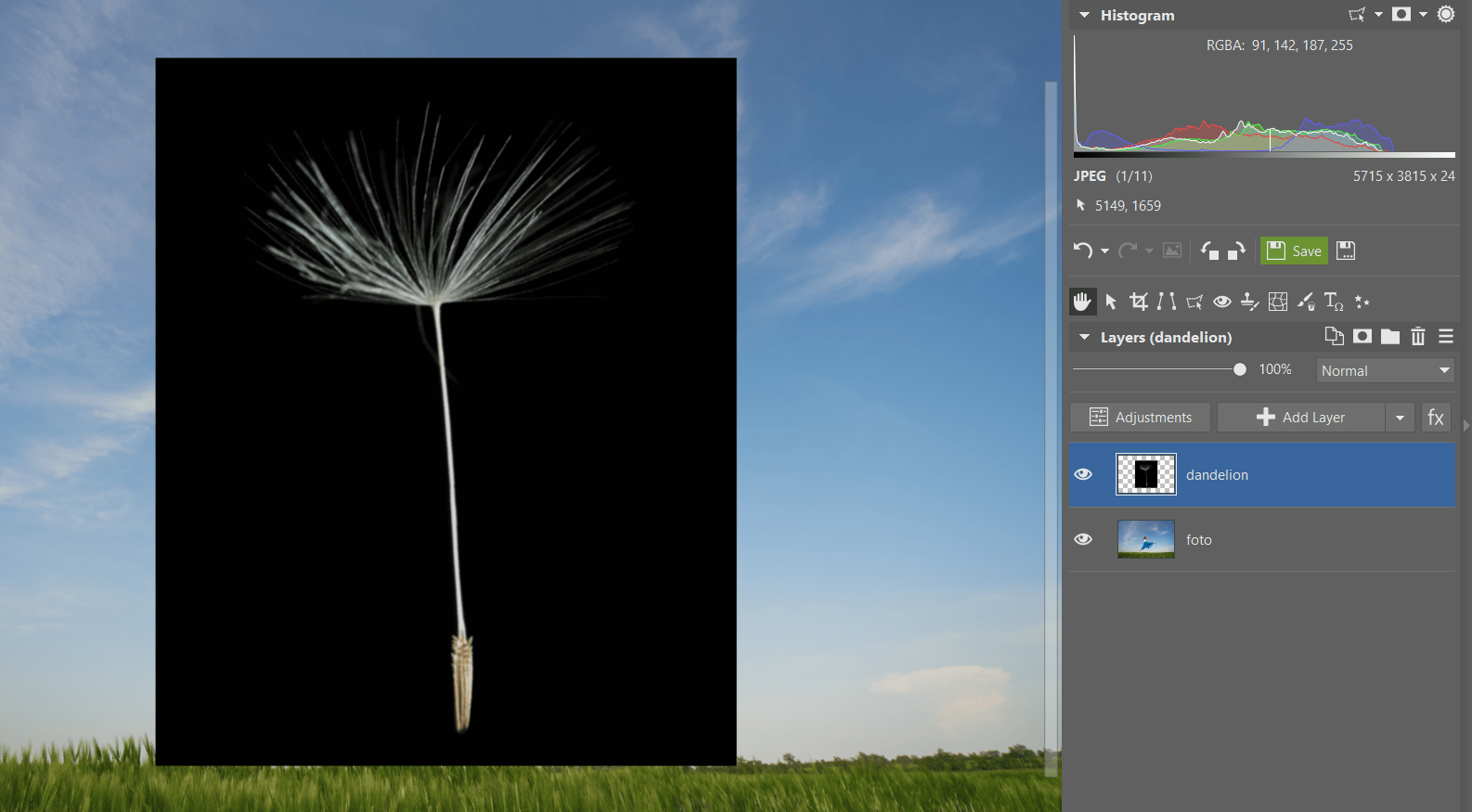Open the Adjustments button
This screenshot has height=812, width=1472.
[x=1140, y=418]
